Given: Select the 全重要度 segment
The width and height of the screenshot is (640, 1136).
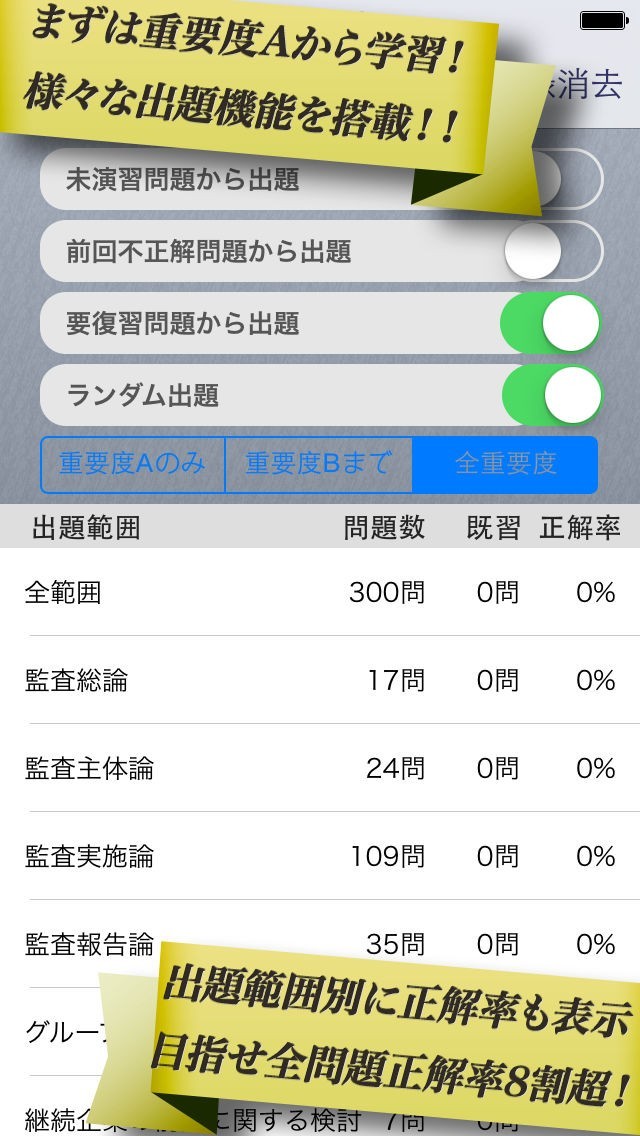Looking at the screenshot, I should click(505, 464).
